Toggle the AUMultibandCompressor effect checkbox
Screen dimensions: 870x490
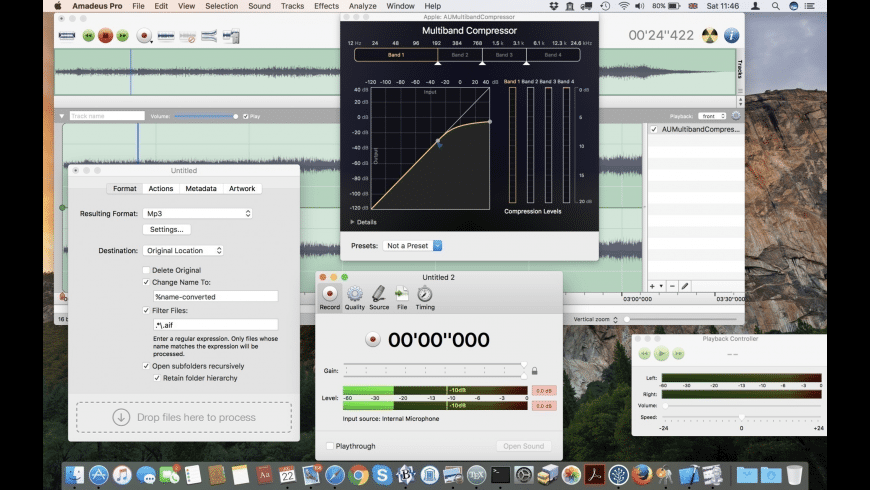click(x=654, y=129)
